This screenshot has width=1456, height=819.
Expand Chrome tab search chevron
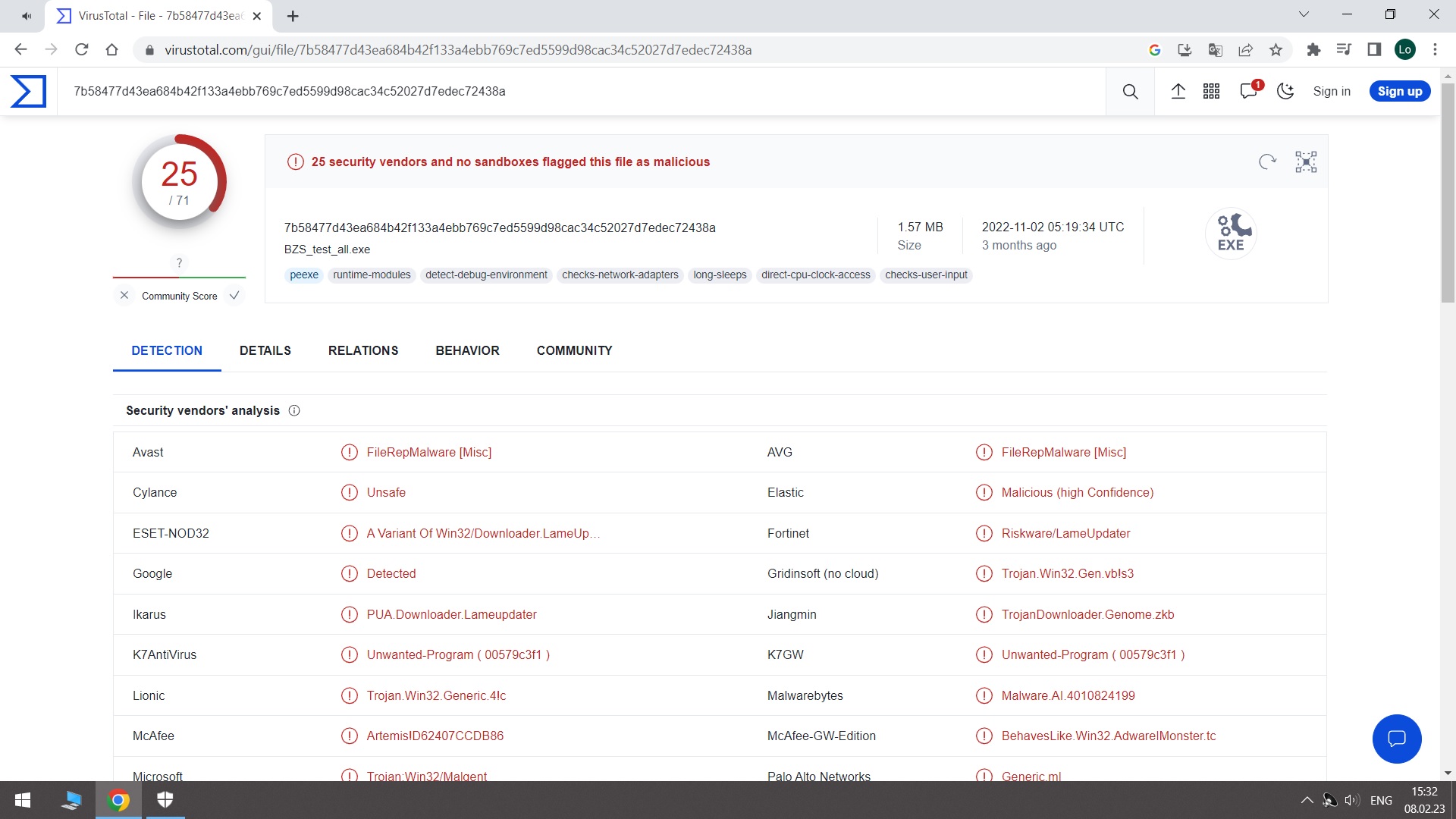(1304, 14)
